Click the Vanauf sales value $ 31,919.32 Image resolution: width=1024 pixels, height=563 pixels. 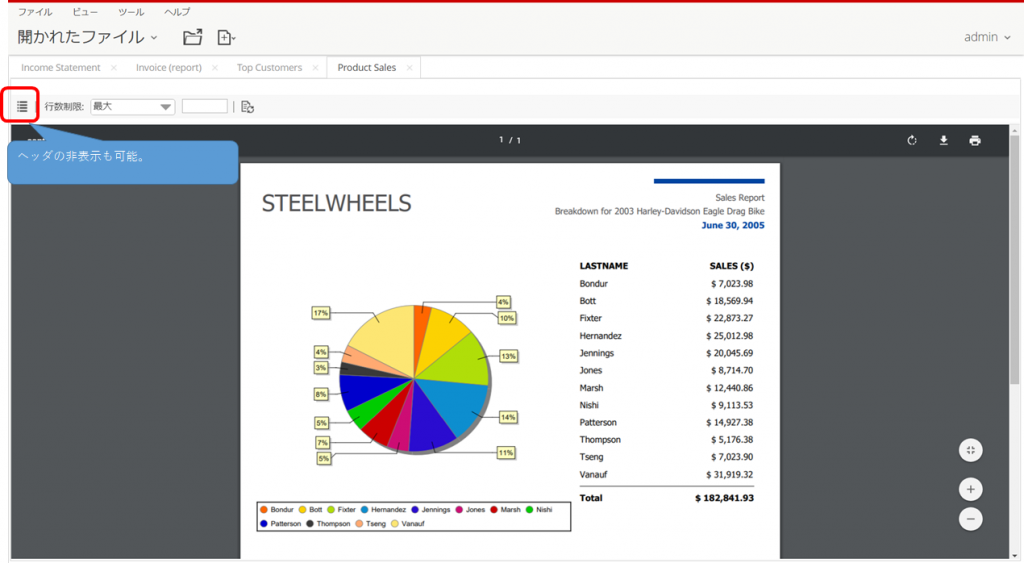[729, 475]
